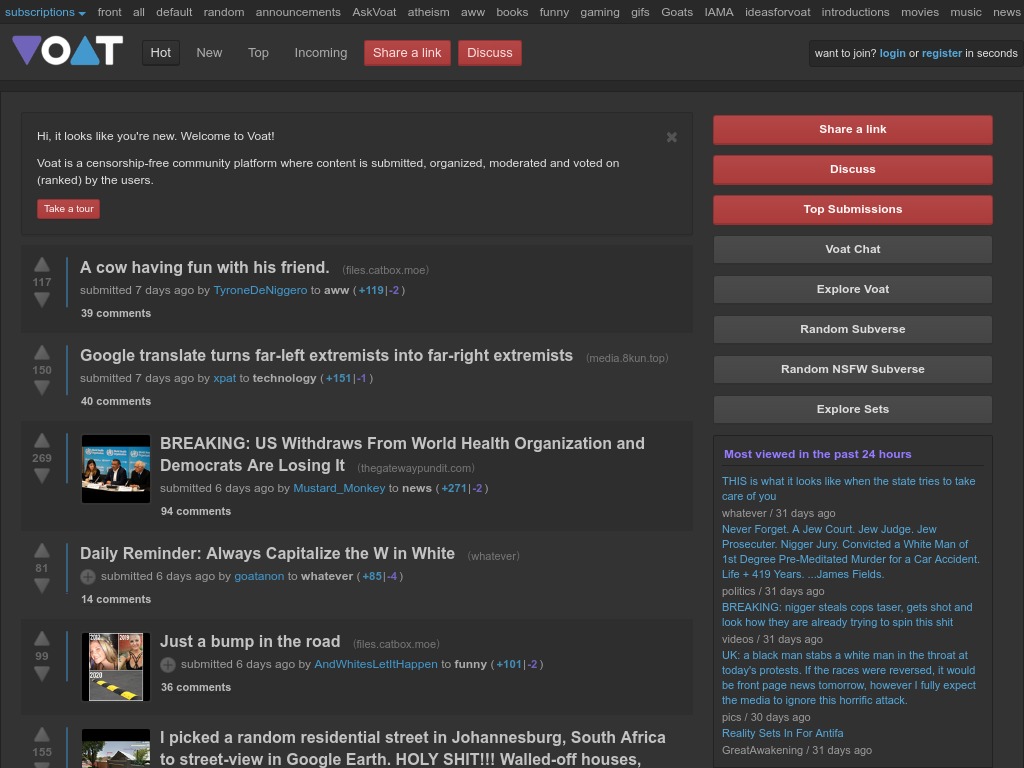
Task: Open user profile TyroneDeNiggero
Action: coord(259,289)
